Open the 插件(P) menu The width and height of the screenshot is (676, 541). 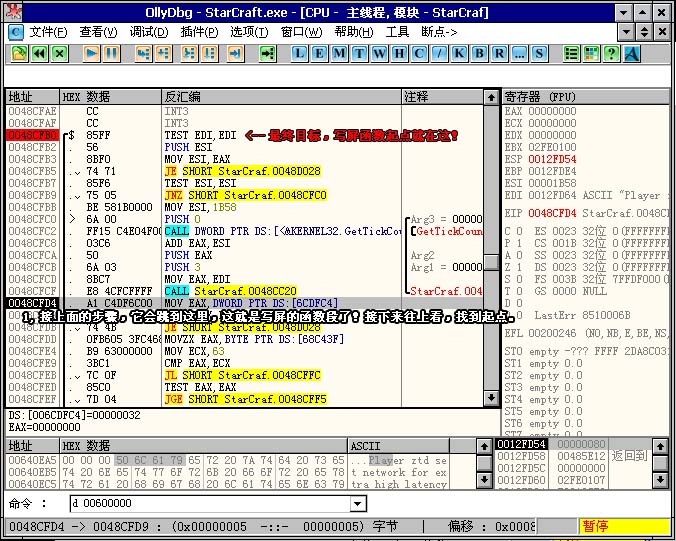[x=199, y=32]
